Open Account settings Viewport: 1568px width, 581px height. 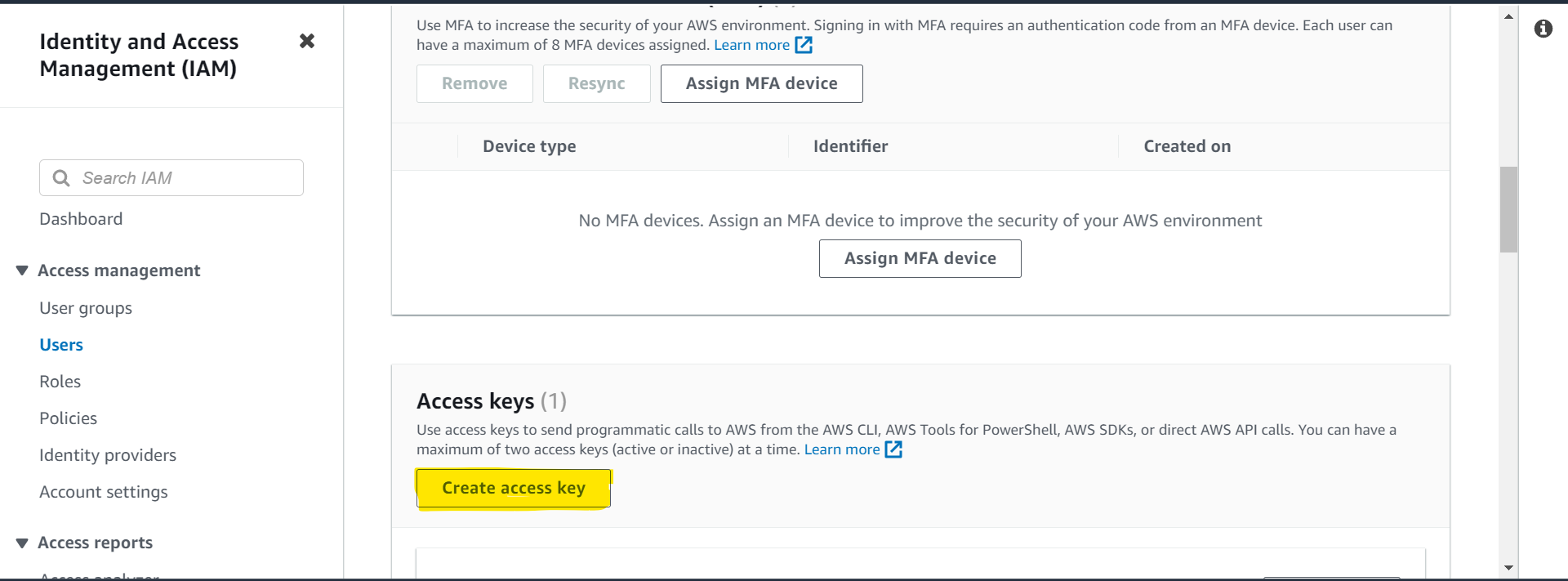tap(104, 492)
